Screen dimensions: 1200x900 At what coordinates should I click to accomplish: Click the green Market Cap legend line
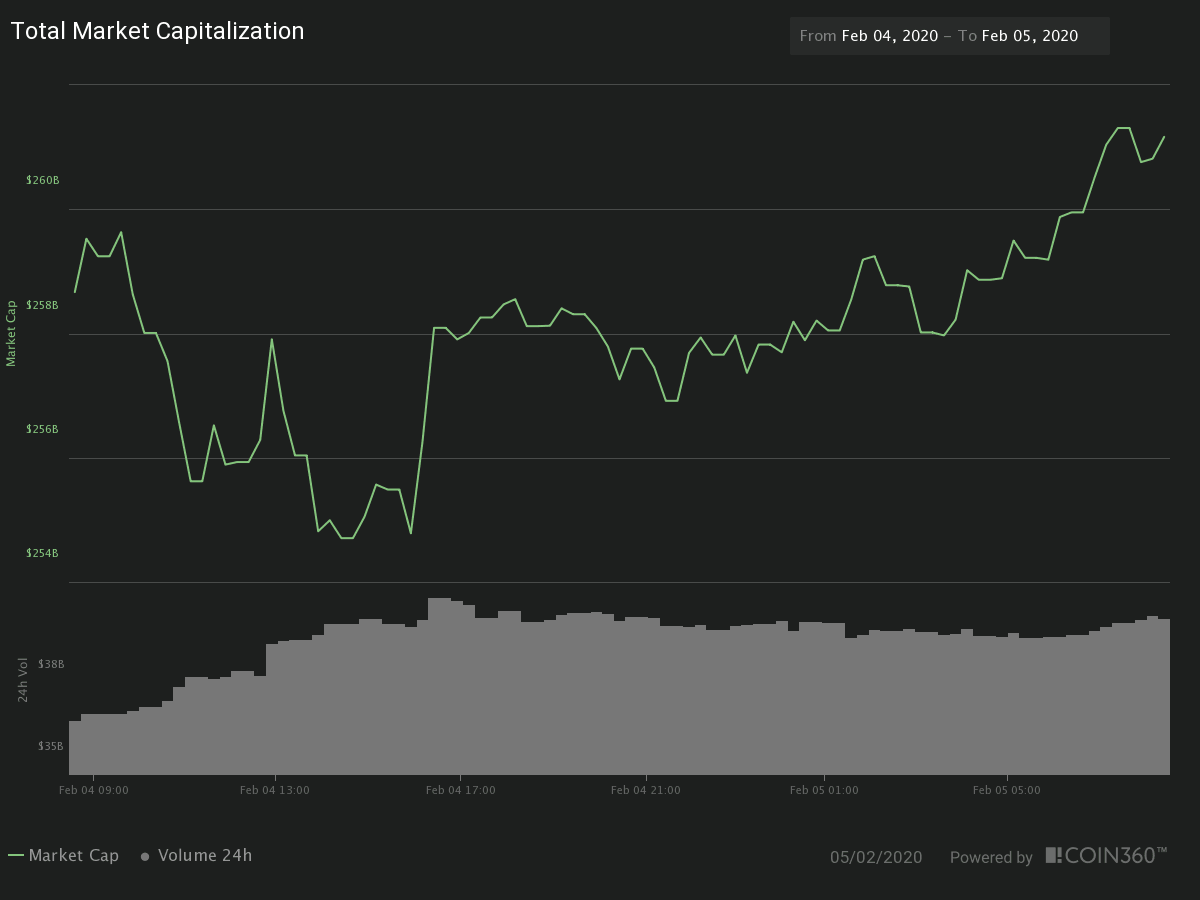point(16,856)
